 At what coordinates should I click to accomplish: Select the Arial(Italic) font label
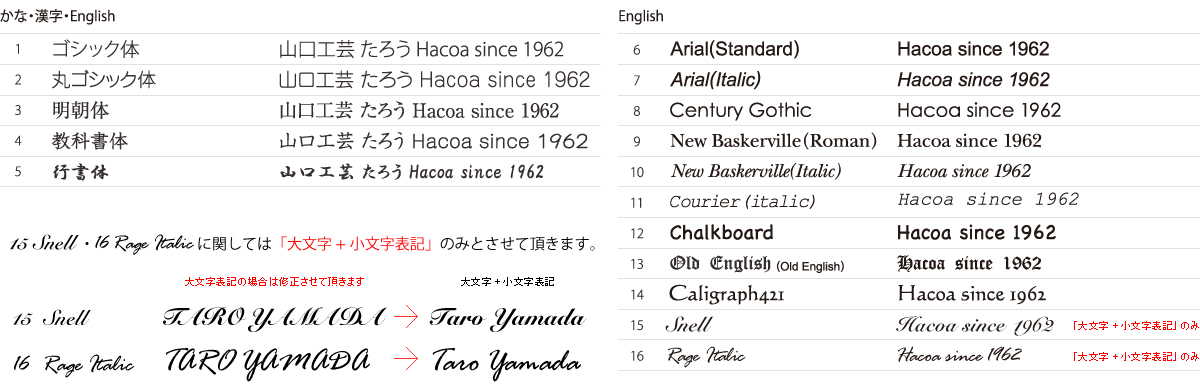click(715, 79)
